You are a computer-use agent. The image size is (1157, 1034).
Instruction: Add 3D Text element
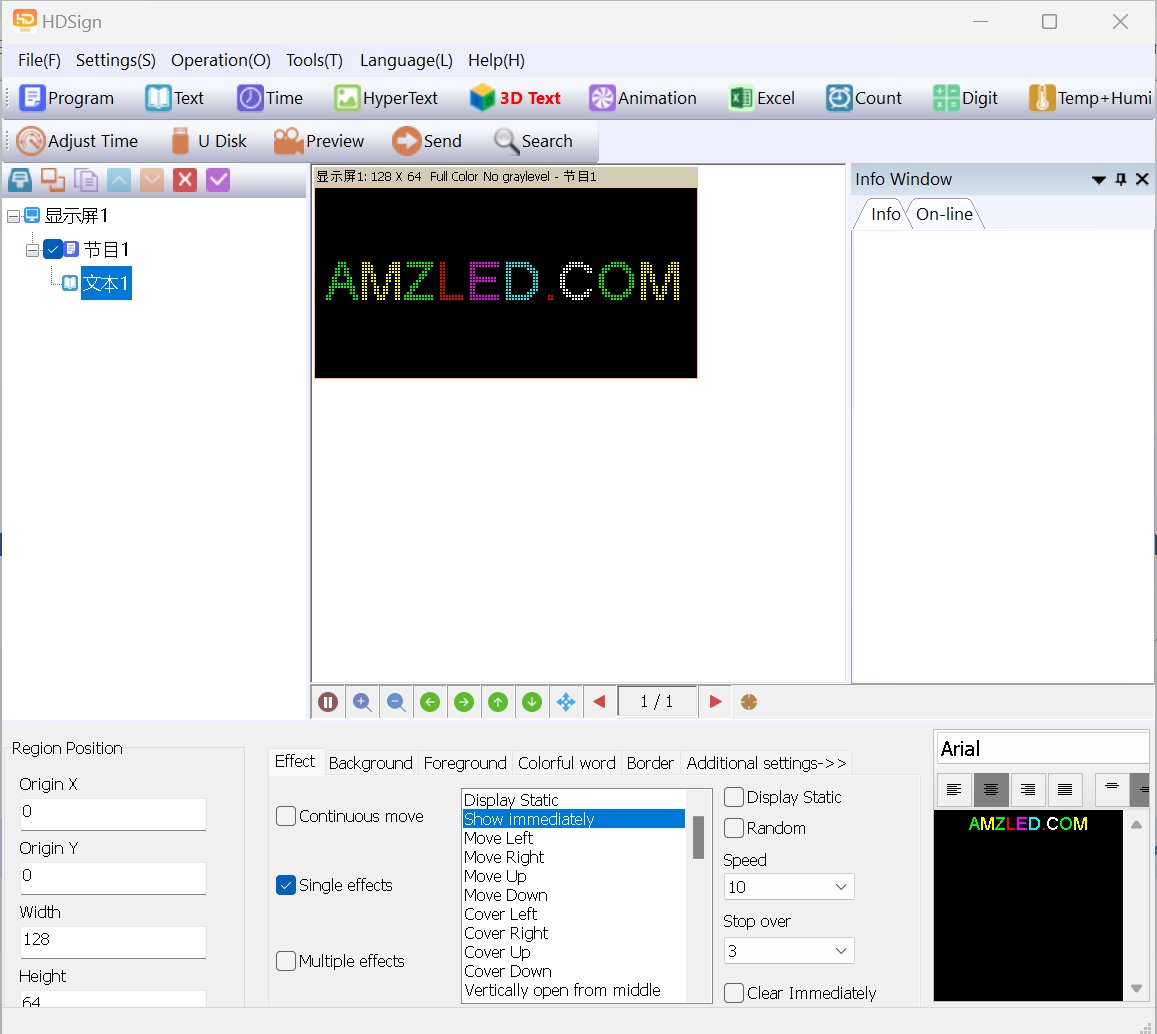coord(515,98)
